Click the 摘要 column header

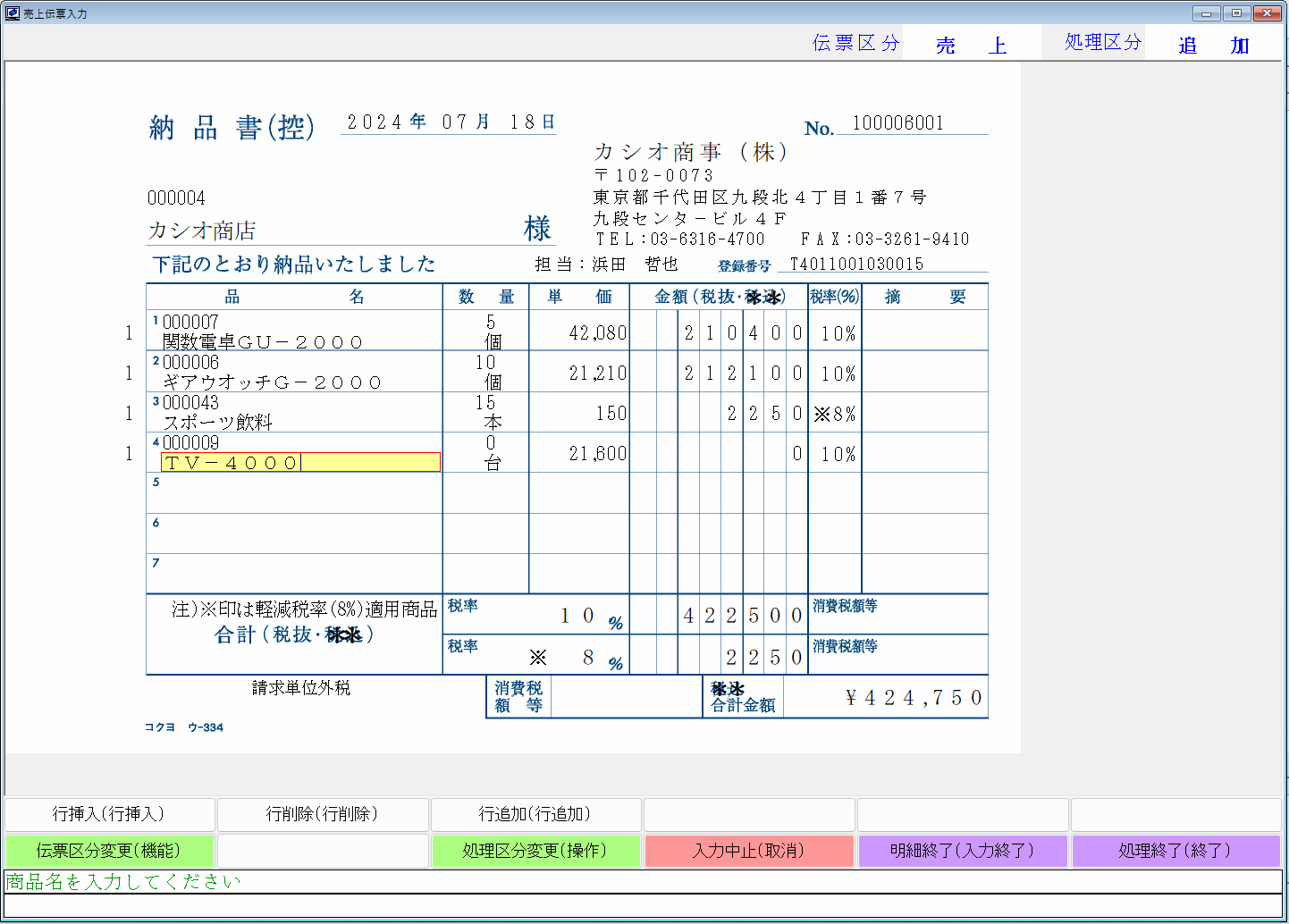925,297
